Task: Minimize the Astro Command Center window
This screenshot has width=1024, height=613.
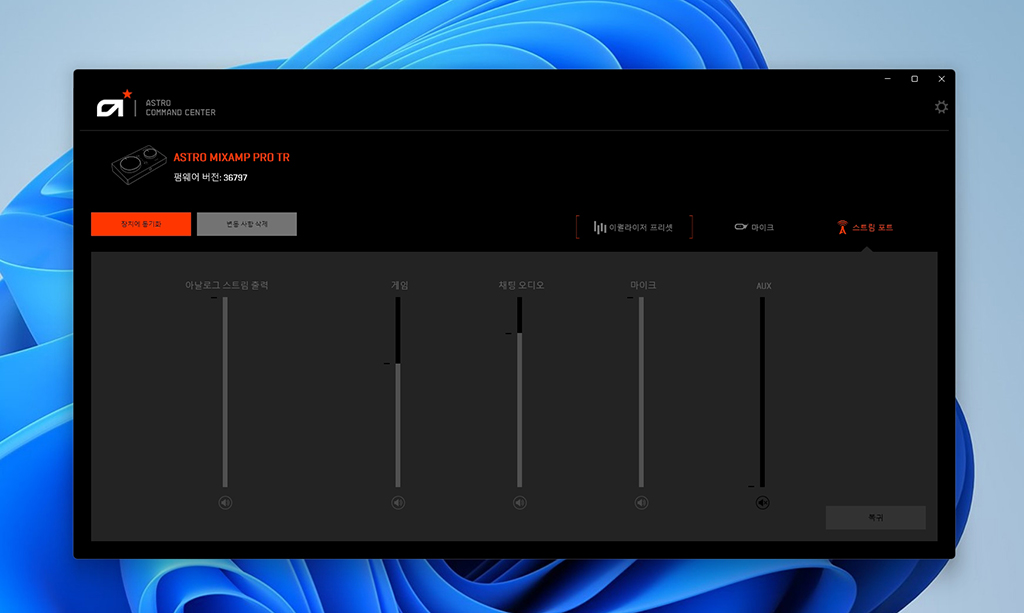Action: [x=888, y=79]
